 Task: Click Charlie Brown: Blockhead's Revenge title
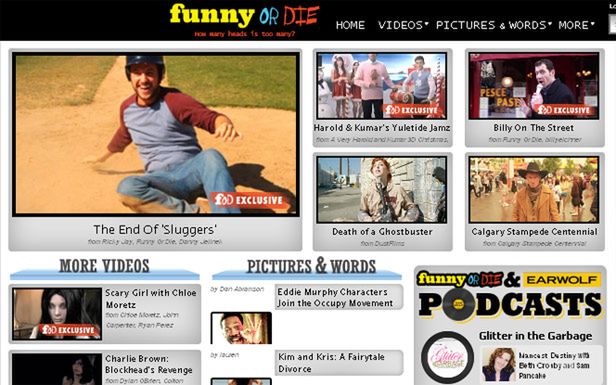click(x=148, y=364)
